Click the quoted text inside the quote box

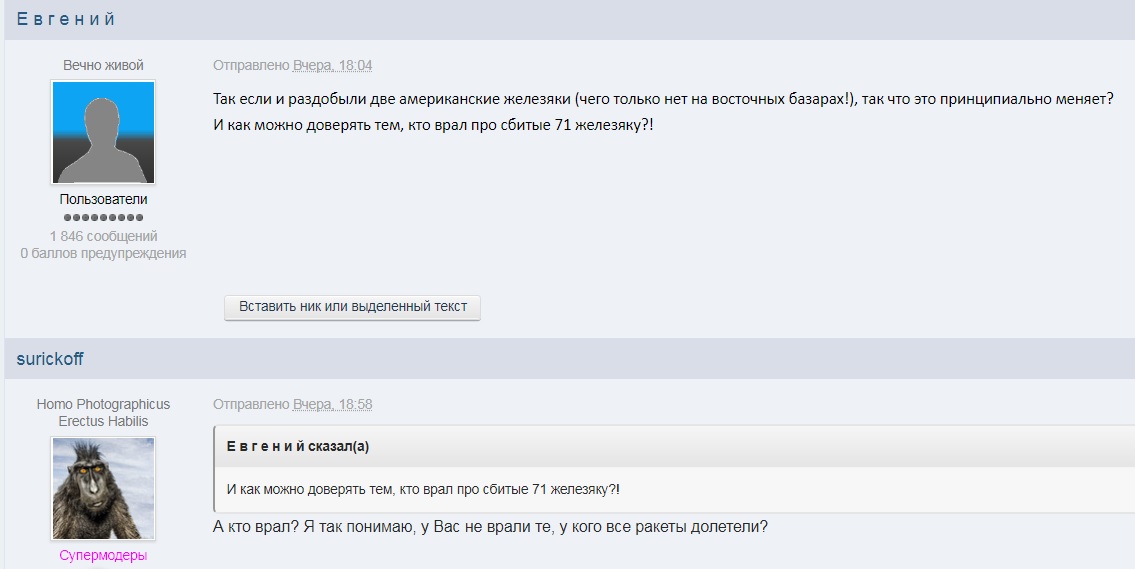pos(423,489)
